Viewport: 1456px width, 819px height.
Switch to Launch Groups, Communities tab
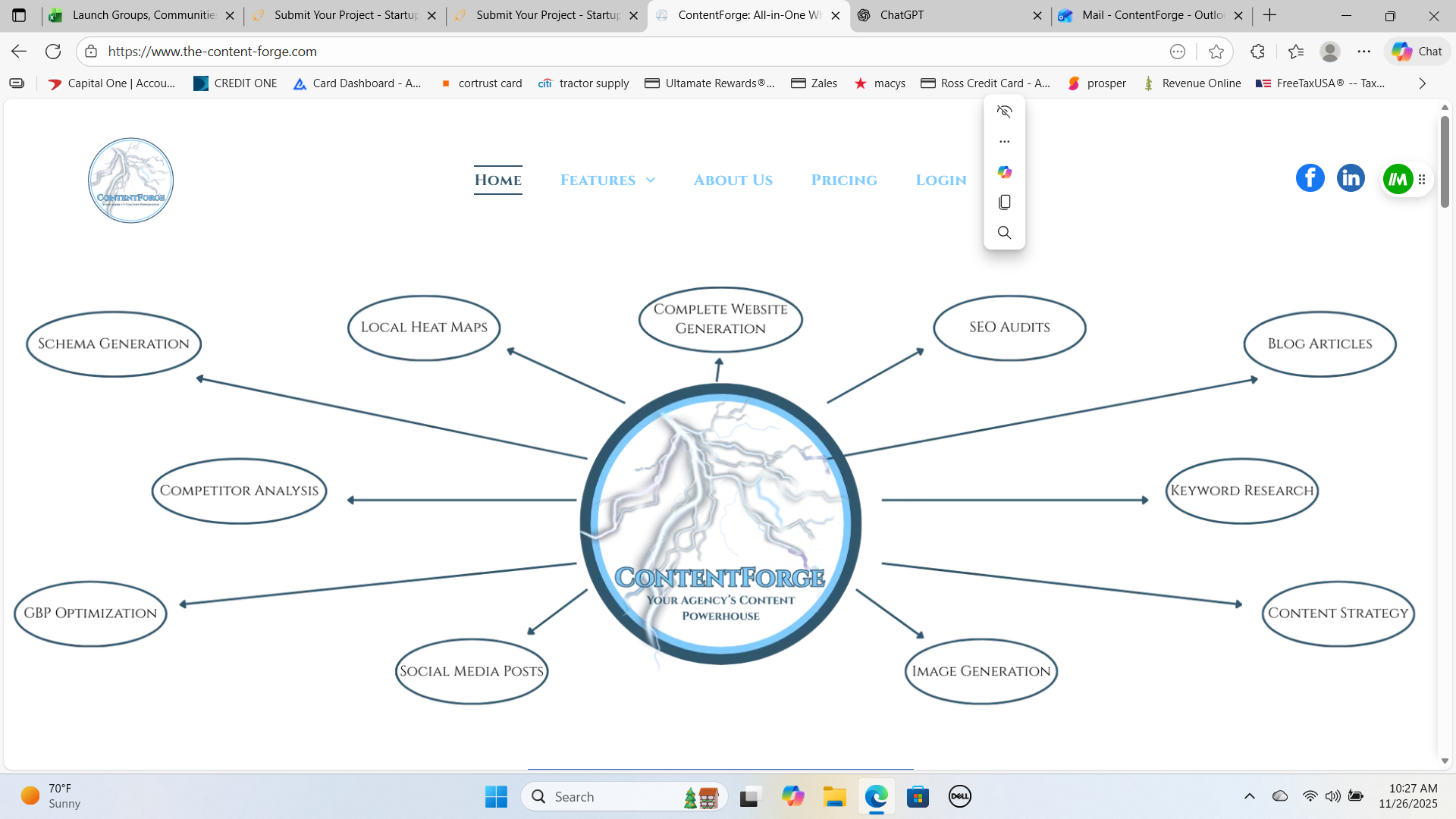(x=143, y=15)
